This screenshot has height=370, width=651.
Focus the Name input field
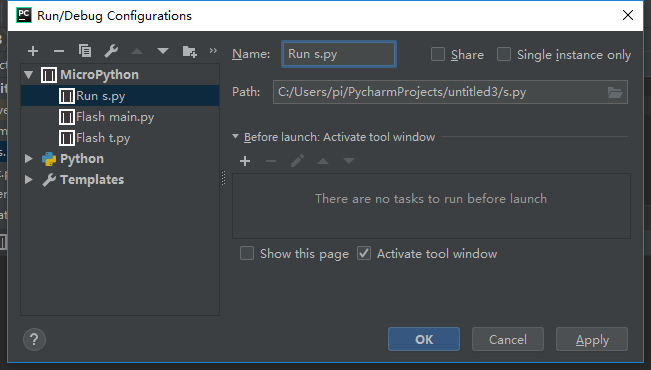pos(339,54)
